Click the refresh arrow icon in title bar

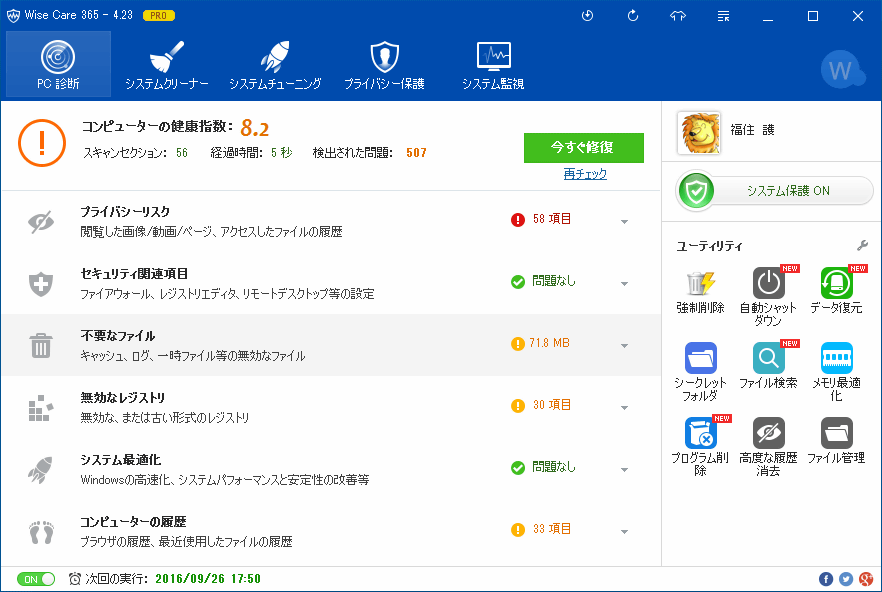tap(633, 16)
